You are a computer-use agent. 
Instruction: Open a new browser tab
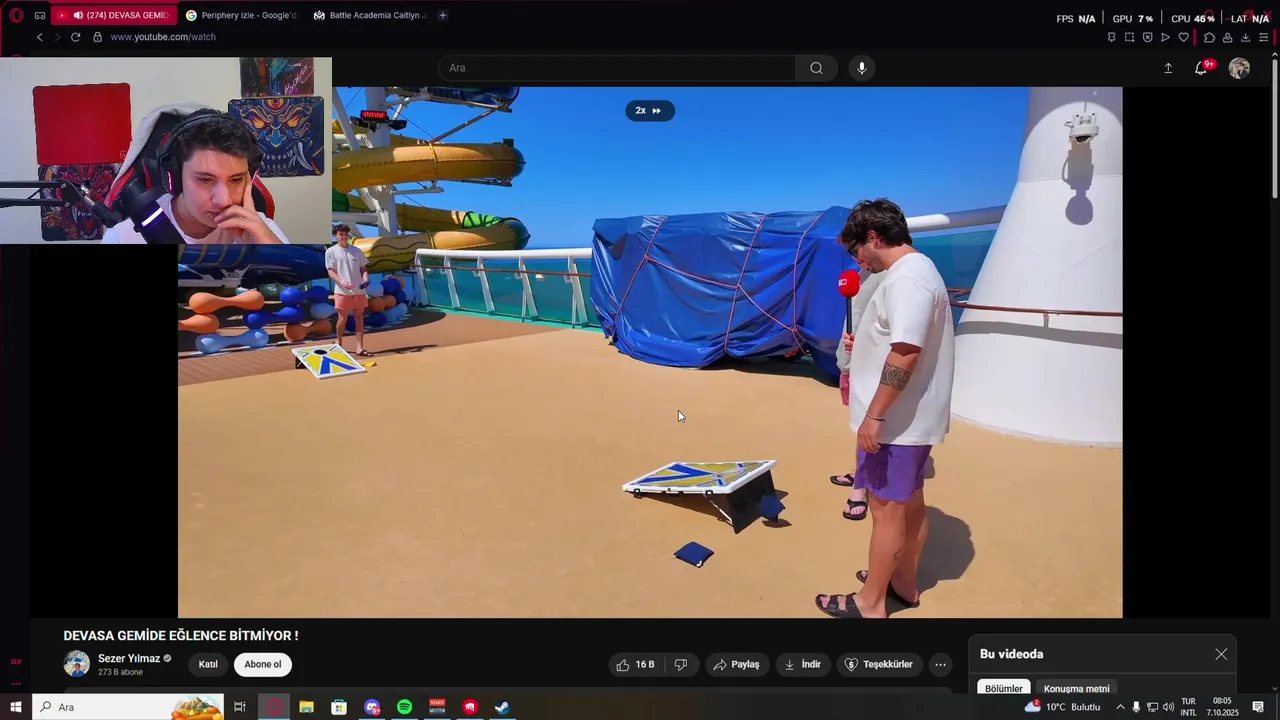pyautogui.click(x=443, y=15)
